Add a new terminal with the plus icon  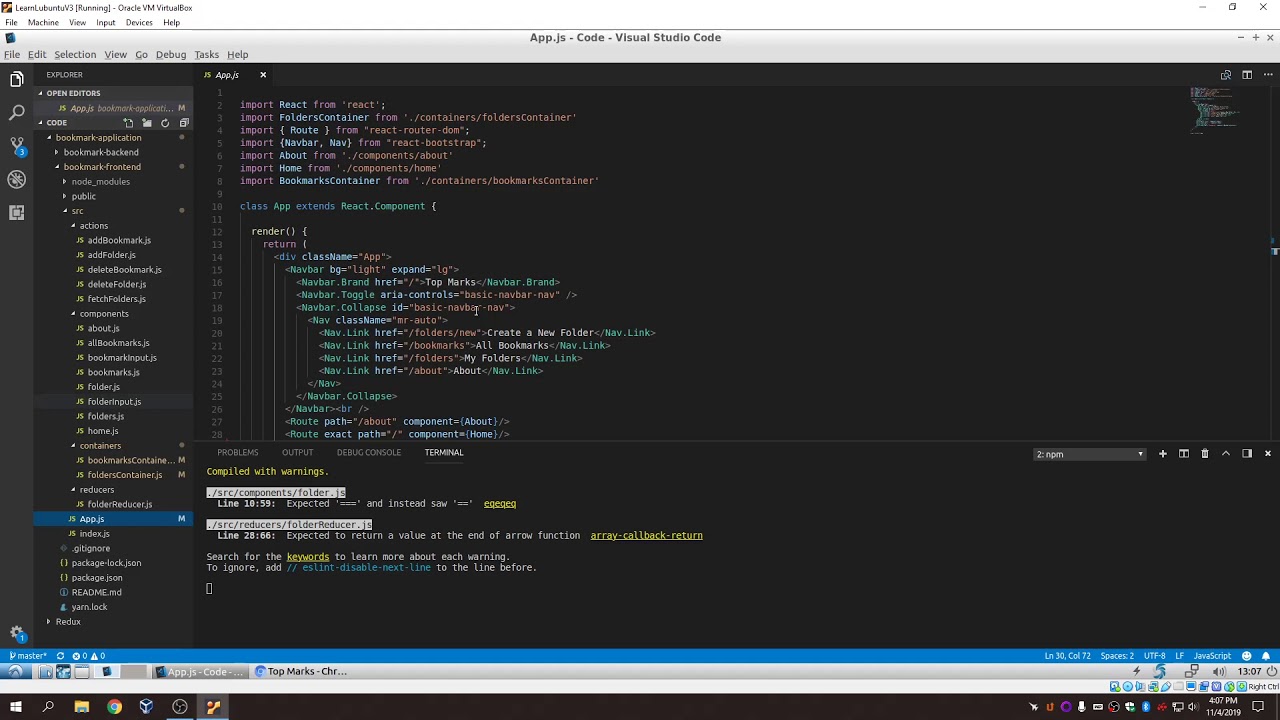click(x=1162, y=454)
